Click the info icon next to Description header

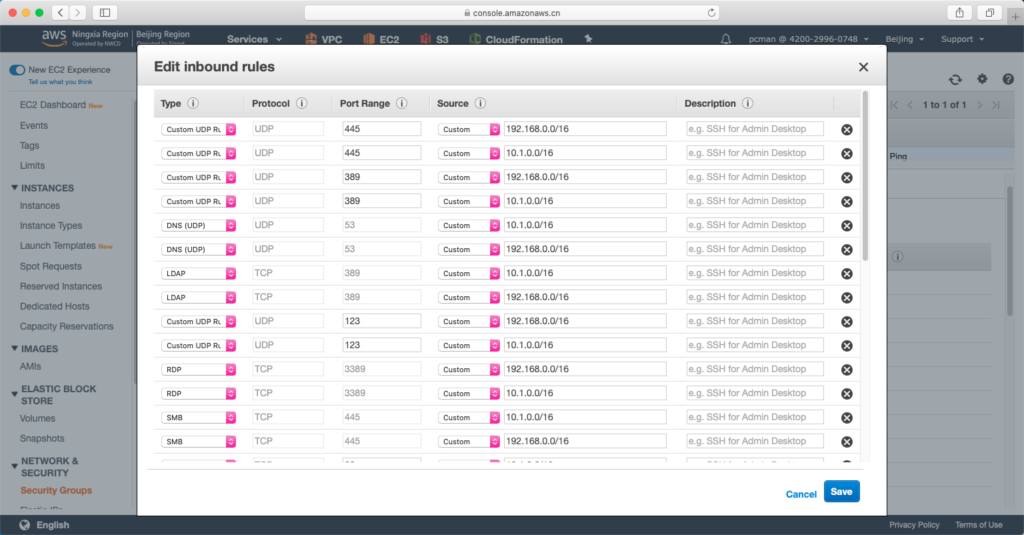point(748,103)
